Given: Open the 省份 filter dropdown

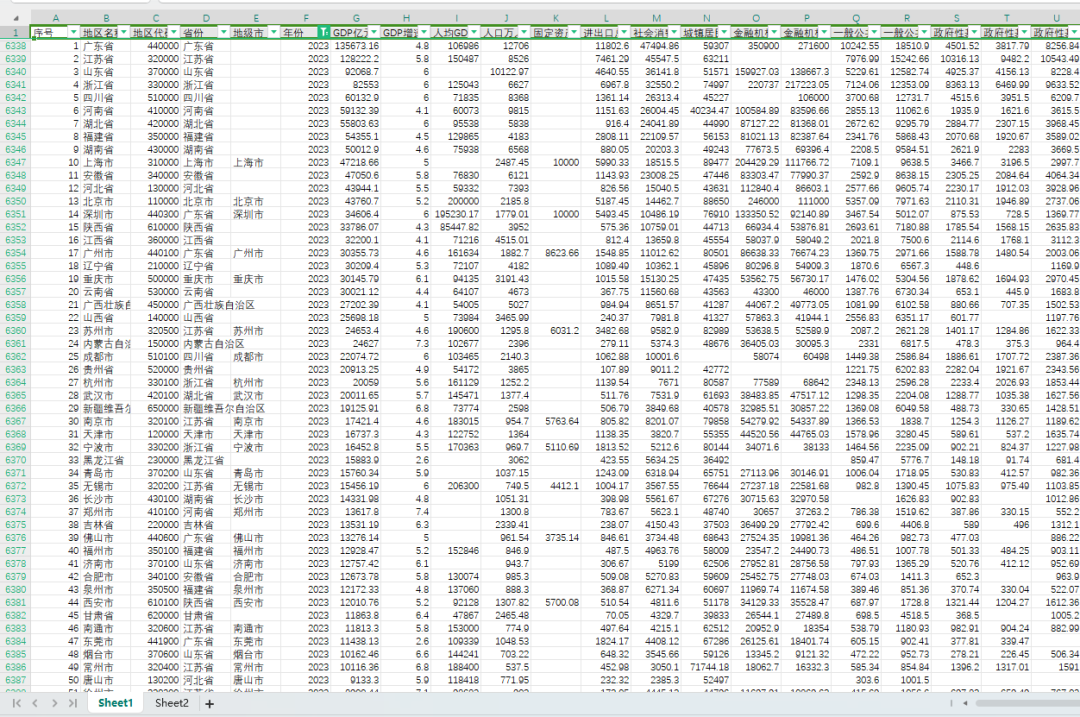Looking at the screenshot, I should [224, 32].
